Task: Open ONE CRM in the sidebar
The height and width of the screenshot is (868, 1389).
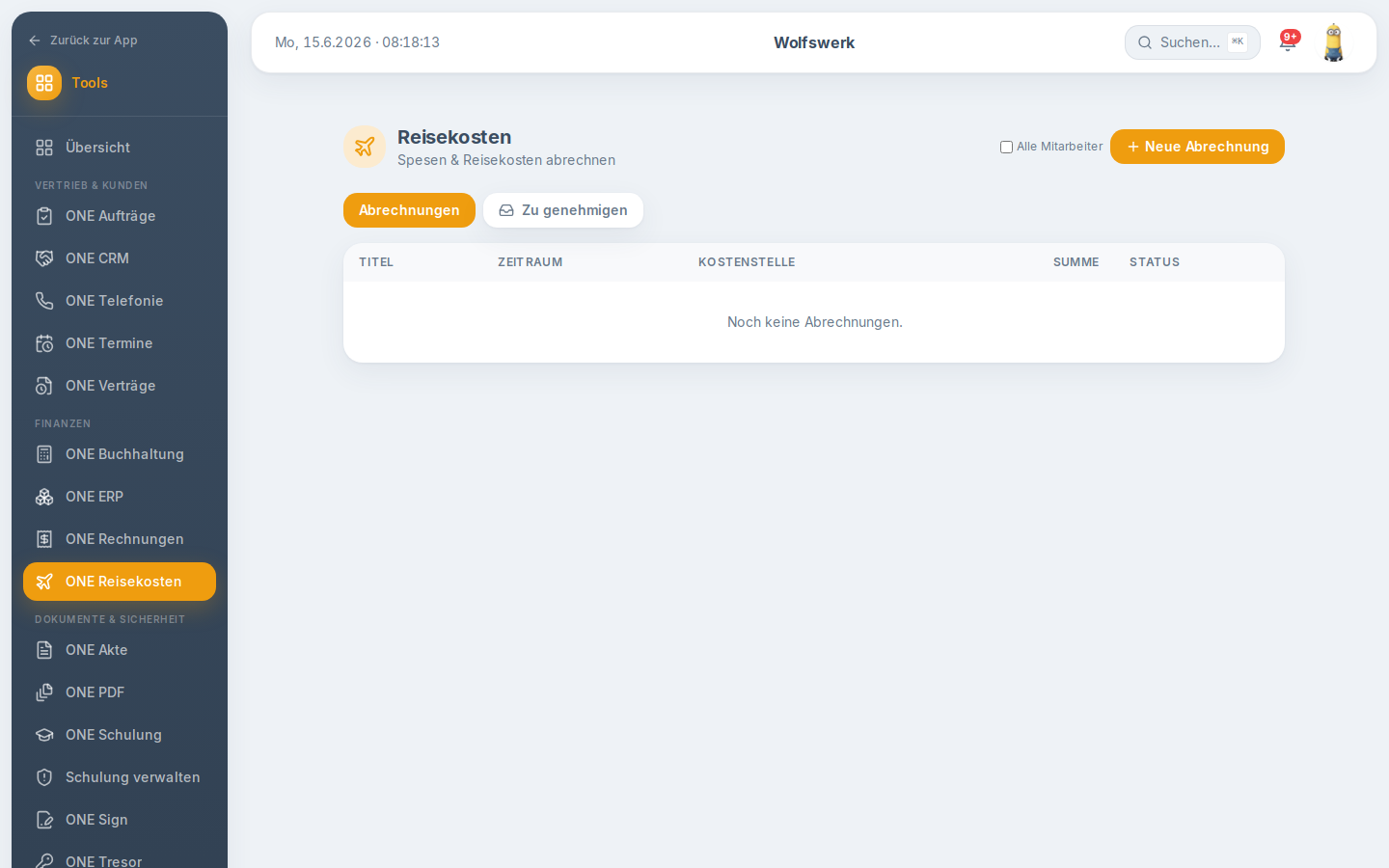Action: [120, 258]
